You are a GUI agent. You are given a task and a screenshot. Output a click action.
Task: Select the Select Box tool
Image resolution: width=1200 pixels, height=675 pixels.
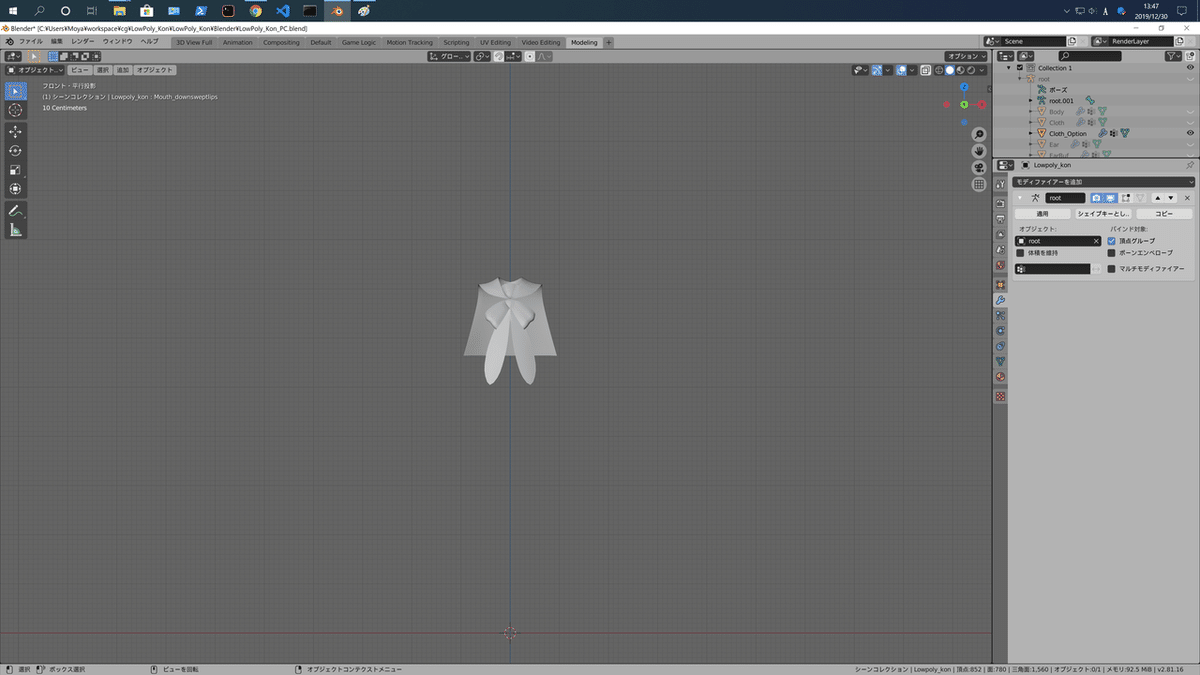pyautogui.click(x=15, y=91)
